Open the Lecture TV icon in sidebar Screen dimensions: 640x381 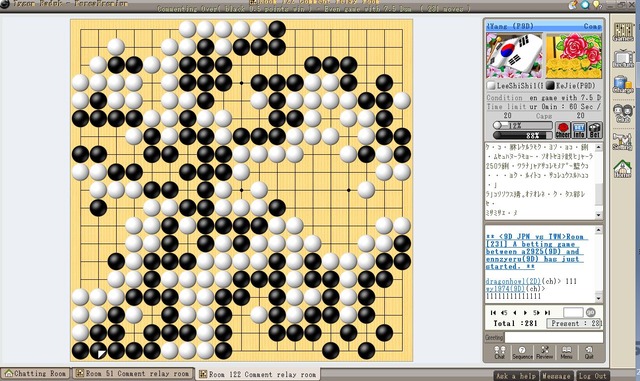[x=623, y=58]
